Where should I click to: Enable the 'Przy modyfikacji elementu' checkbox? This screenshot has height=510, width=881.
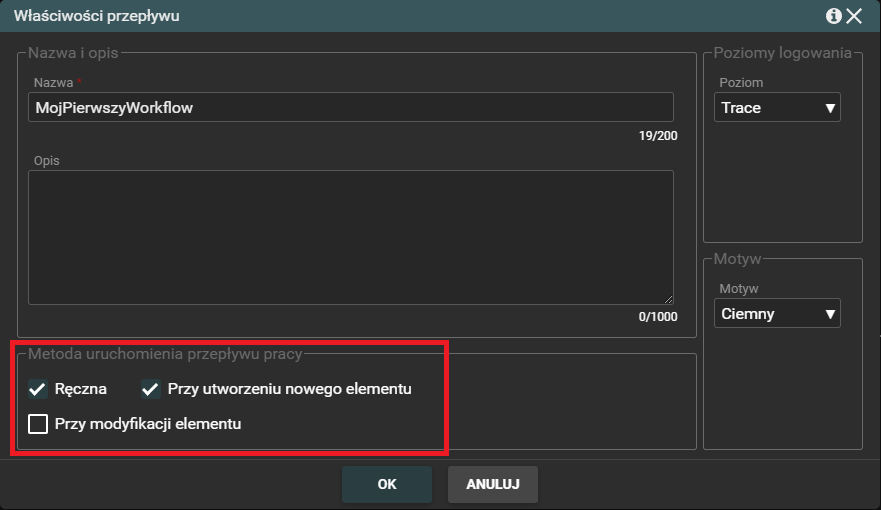pyautogui.click(x=38, y=424)
